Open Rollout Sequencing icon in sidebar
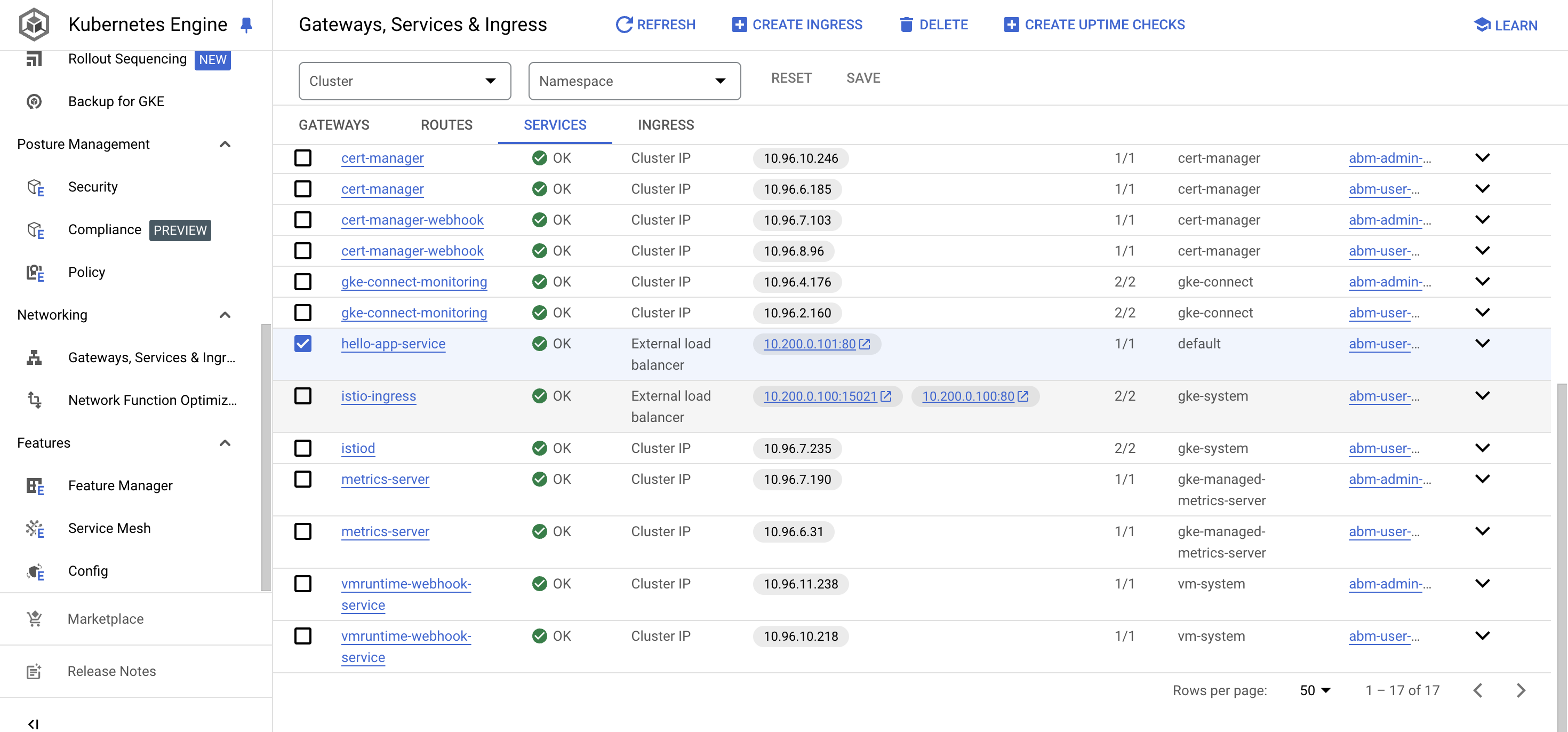Image resolution: width=1568 pixels, height=732 pixels. [34, 59]
